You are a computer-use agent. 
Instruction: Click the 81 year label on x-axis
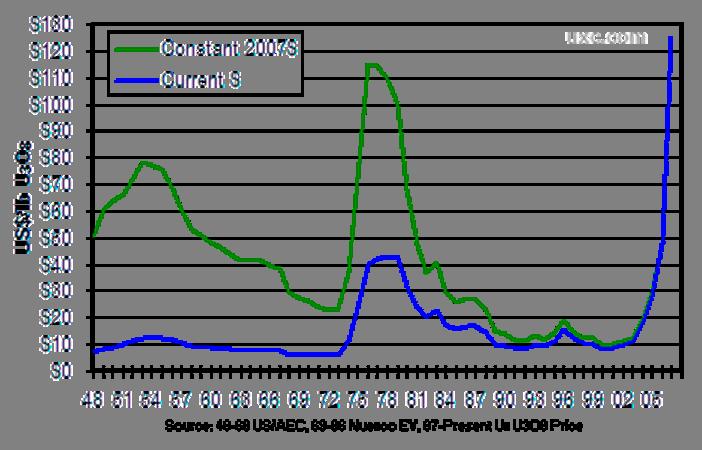416,400
